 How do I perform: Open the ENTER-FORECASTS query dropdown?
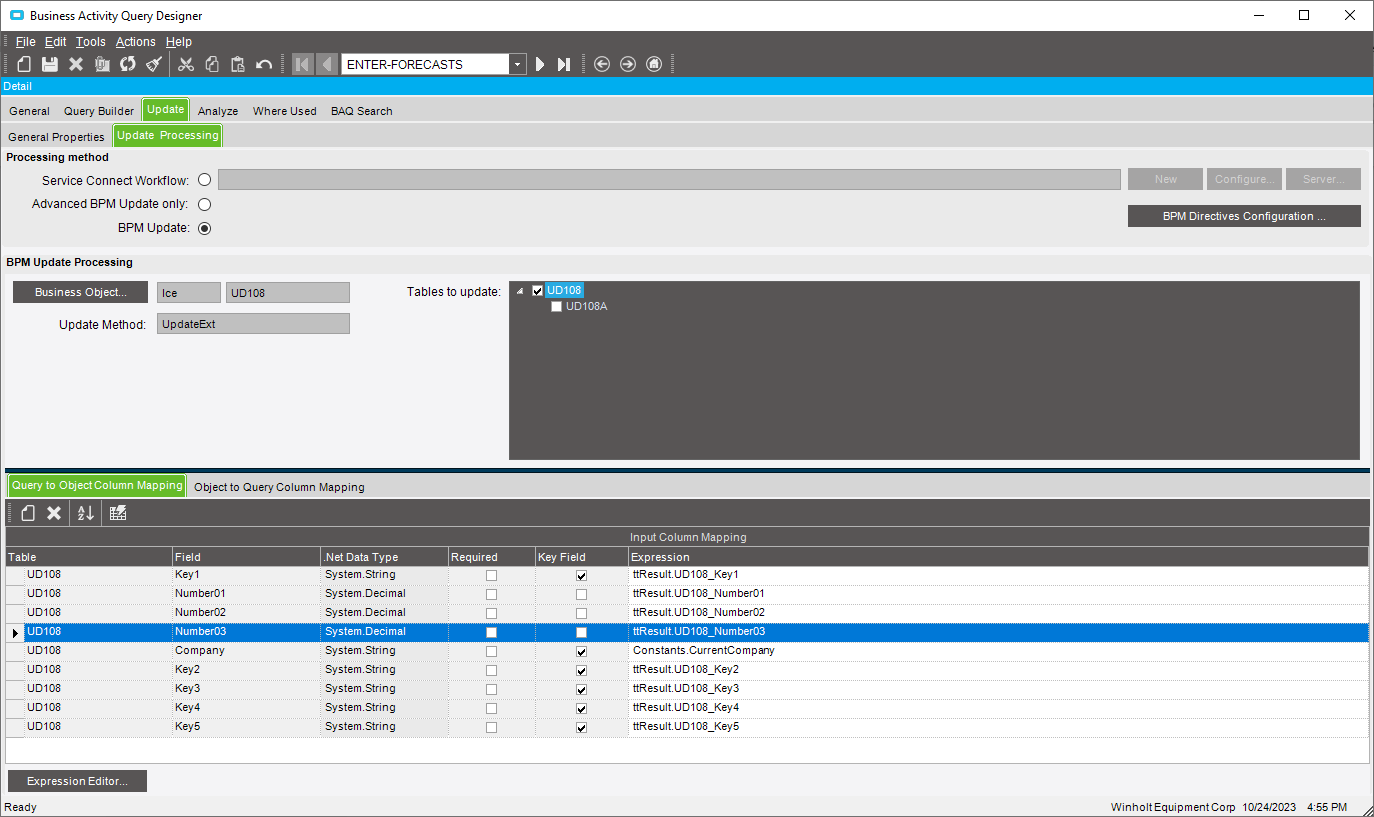coord(517,63)
